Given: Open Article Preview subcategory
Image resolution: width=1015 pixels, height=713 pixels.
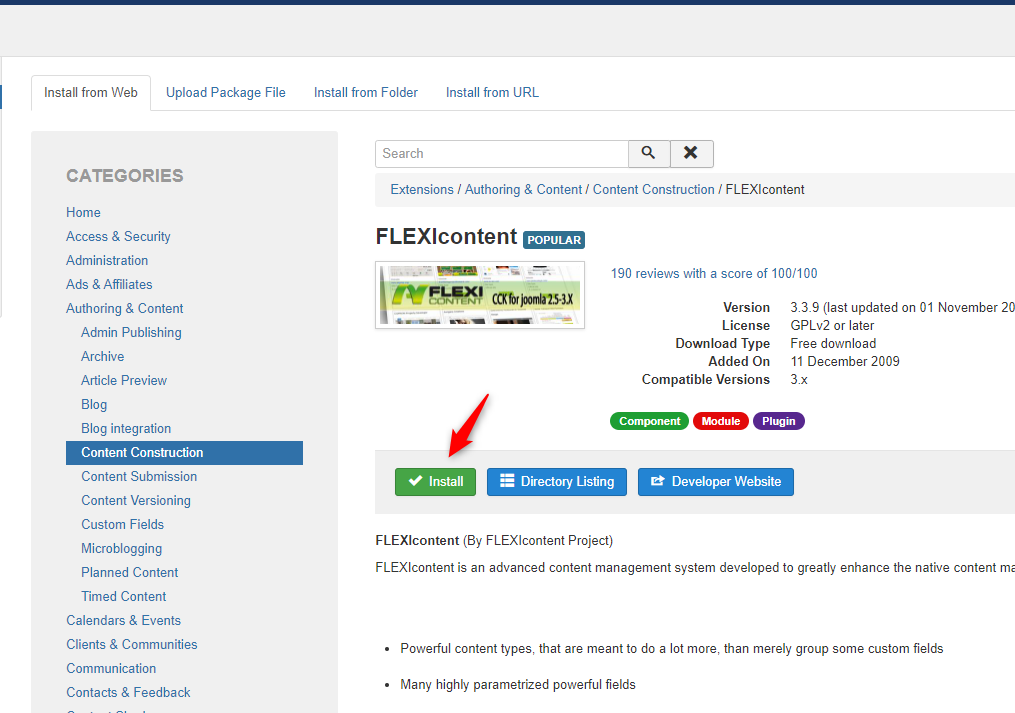Looking at the screenshot, I should coord(124,380).
